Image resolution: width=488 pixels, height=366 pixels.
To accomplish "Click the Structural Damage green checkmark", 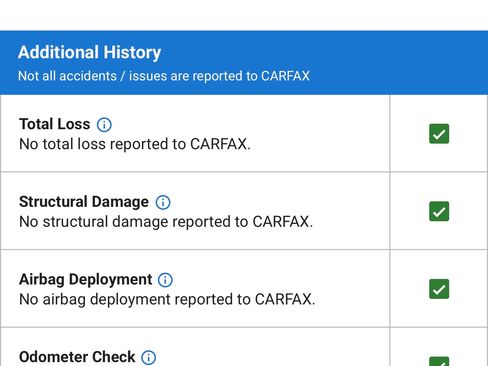I will [x=439, y=211].
